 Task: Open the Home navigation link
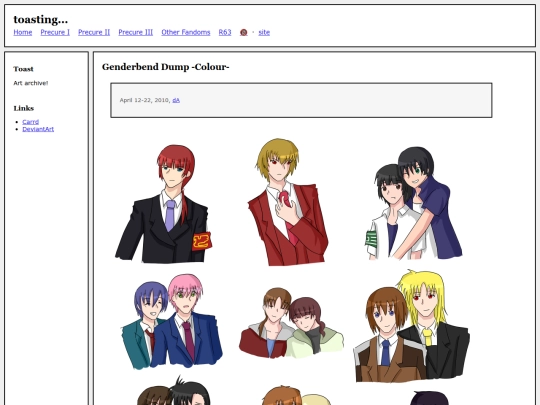coord(23,32)
